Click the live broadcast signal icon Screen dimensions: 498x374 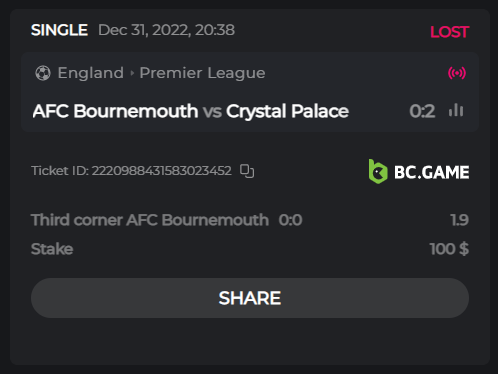click(457, 73)
